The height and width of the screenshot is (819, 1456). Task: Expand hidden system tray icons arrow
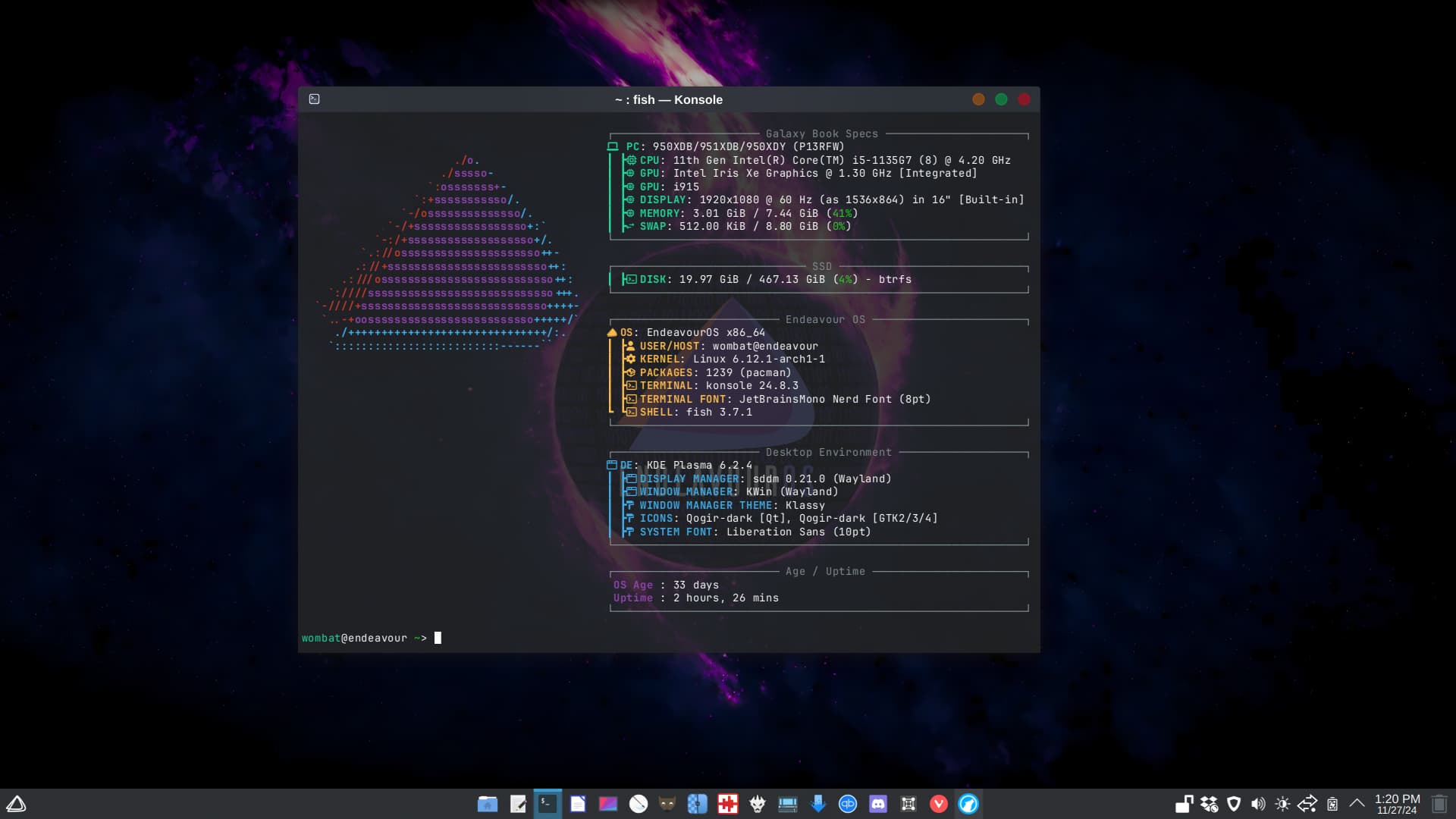pyautogui.click(x=1357, y=803)
